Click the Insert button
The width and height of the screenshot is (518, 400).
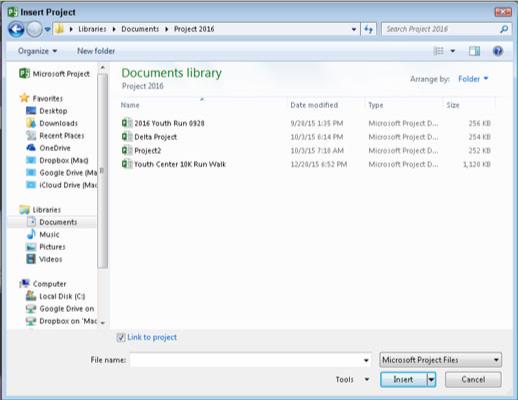(x=403, y=379)
